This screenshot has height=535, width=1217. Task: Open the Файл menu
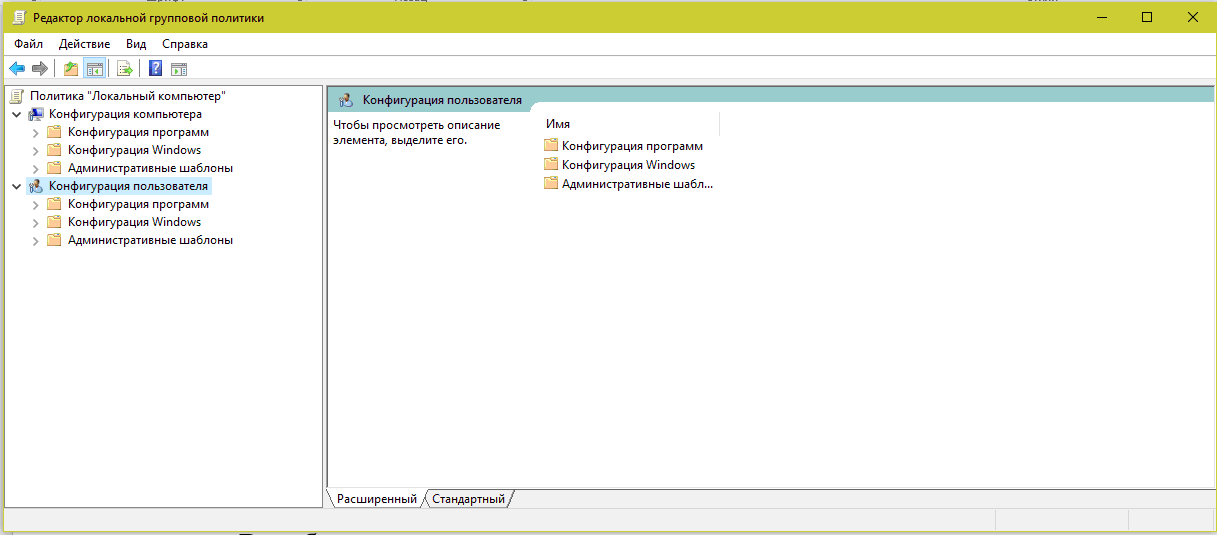[29, 44]
